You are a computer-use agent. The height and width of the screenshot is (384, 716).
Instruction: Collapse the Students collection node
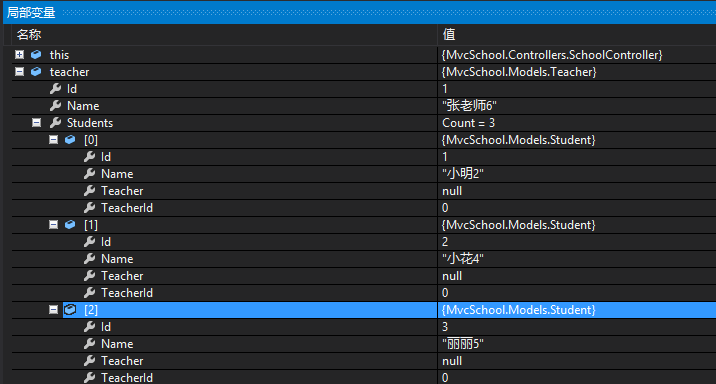click(x=37, y=123)
